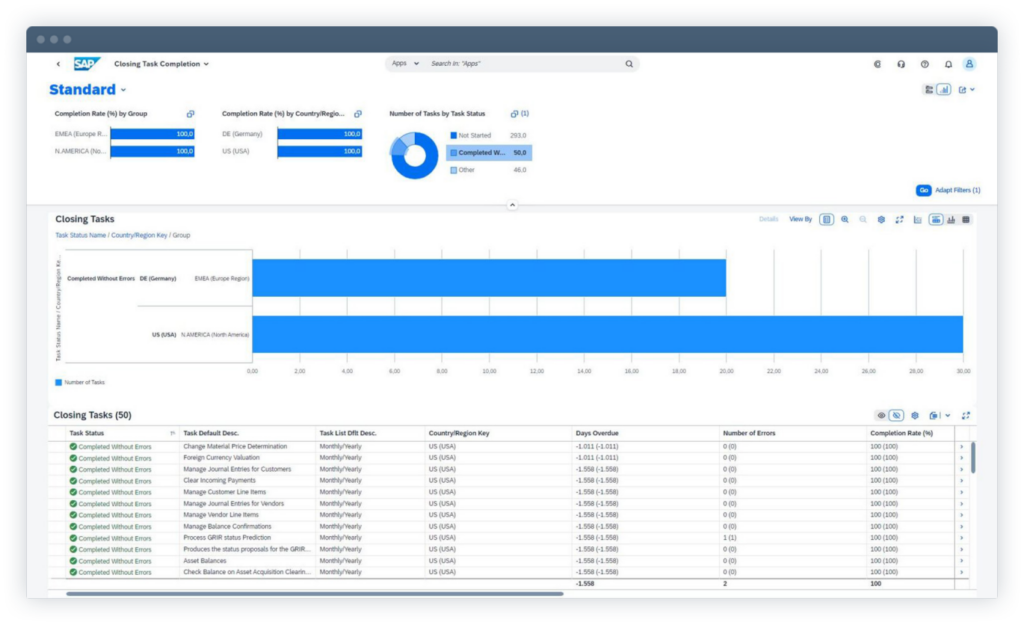Image resolution: width=1024 pixels, height=625 pixels.
Task: Click the headset support icon
Action: (x=901, y=64)
